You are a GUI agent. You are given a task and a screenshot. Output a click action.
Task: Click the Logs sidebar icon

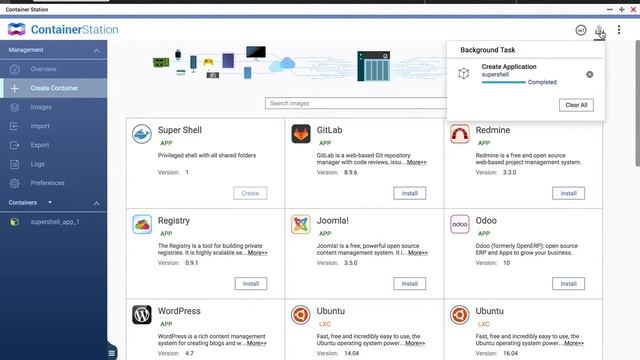point(15,164)
